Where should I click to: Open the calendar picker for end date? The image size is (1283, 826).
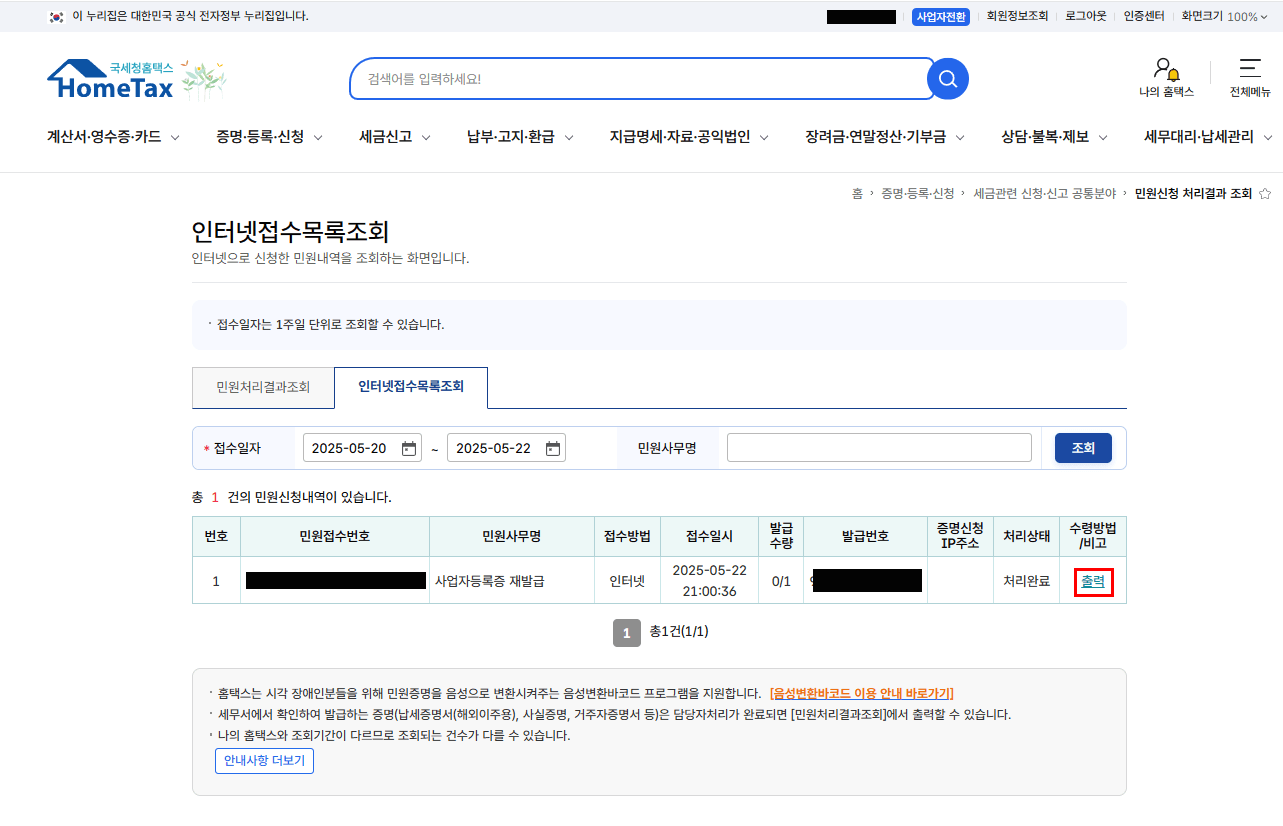(552, 447)
